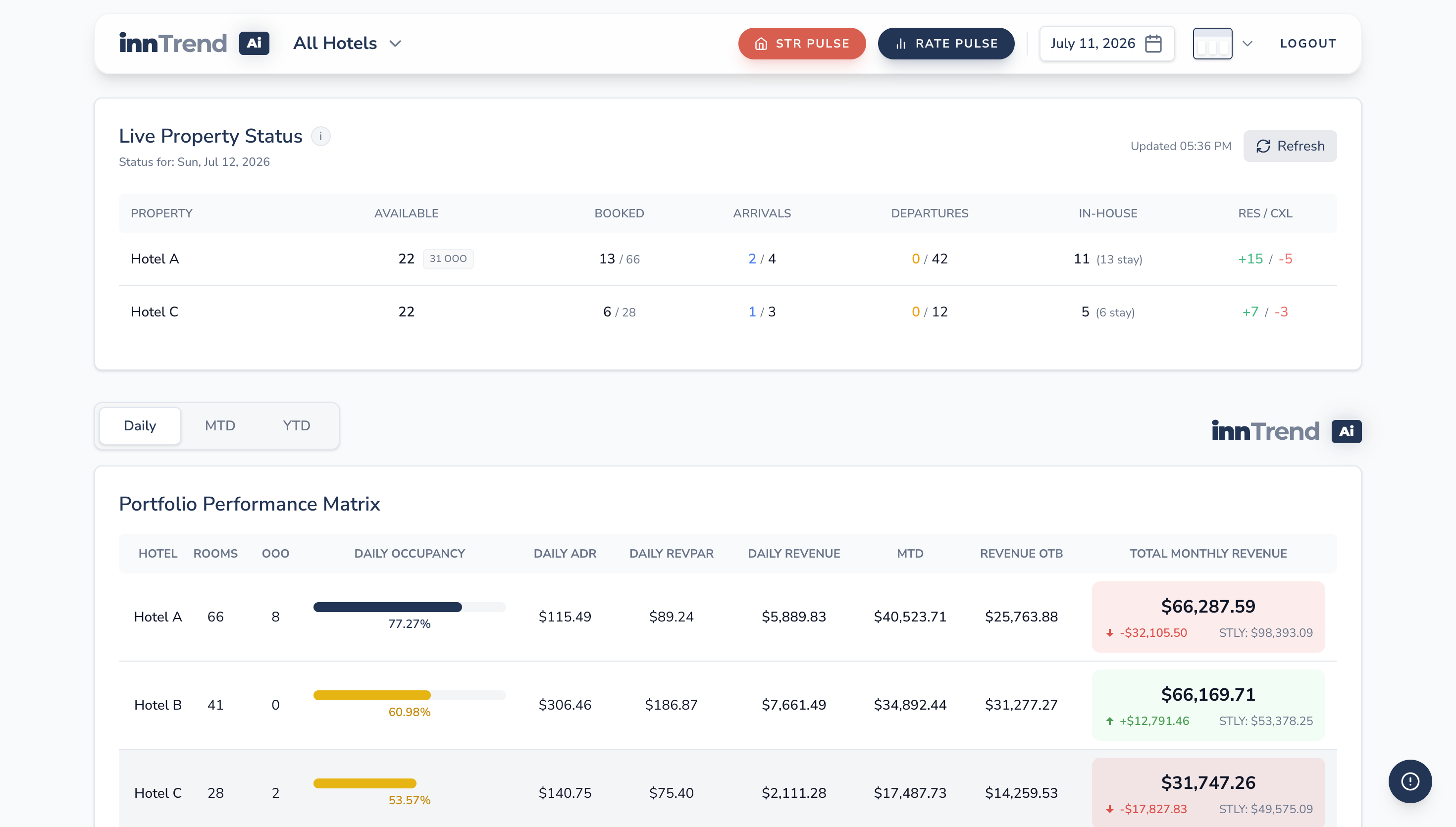Click the down arrow beside -$32,105.50
Screen dimensions: 1456x827
tap(1110, 633)
